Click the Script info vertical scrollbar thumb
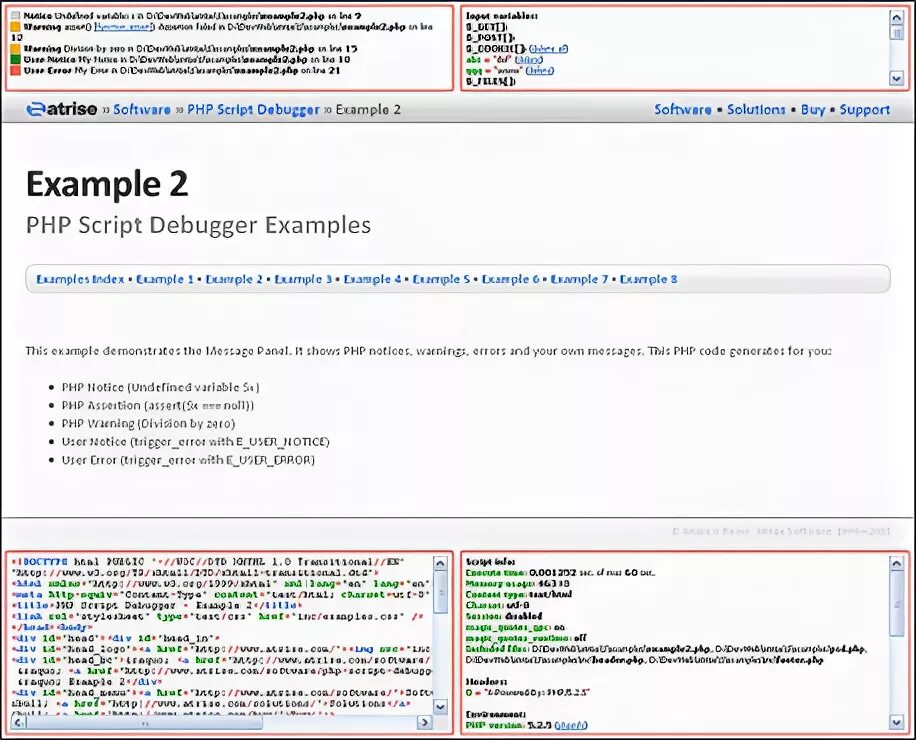The image size is (916, 740). pos(896,604)
